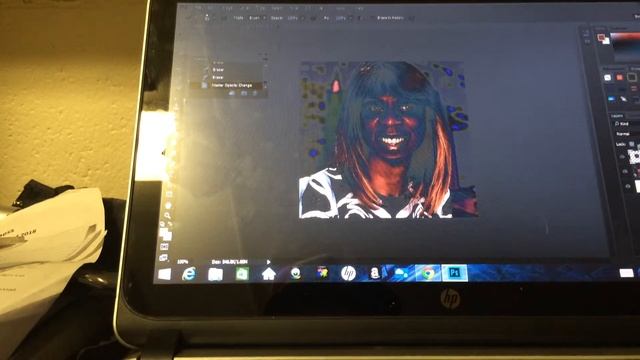Viewport: 640px width, 360px height.
Task: Select the Zoom tool in the toolbox
Action: [167, 215]
